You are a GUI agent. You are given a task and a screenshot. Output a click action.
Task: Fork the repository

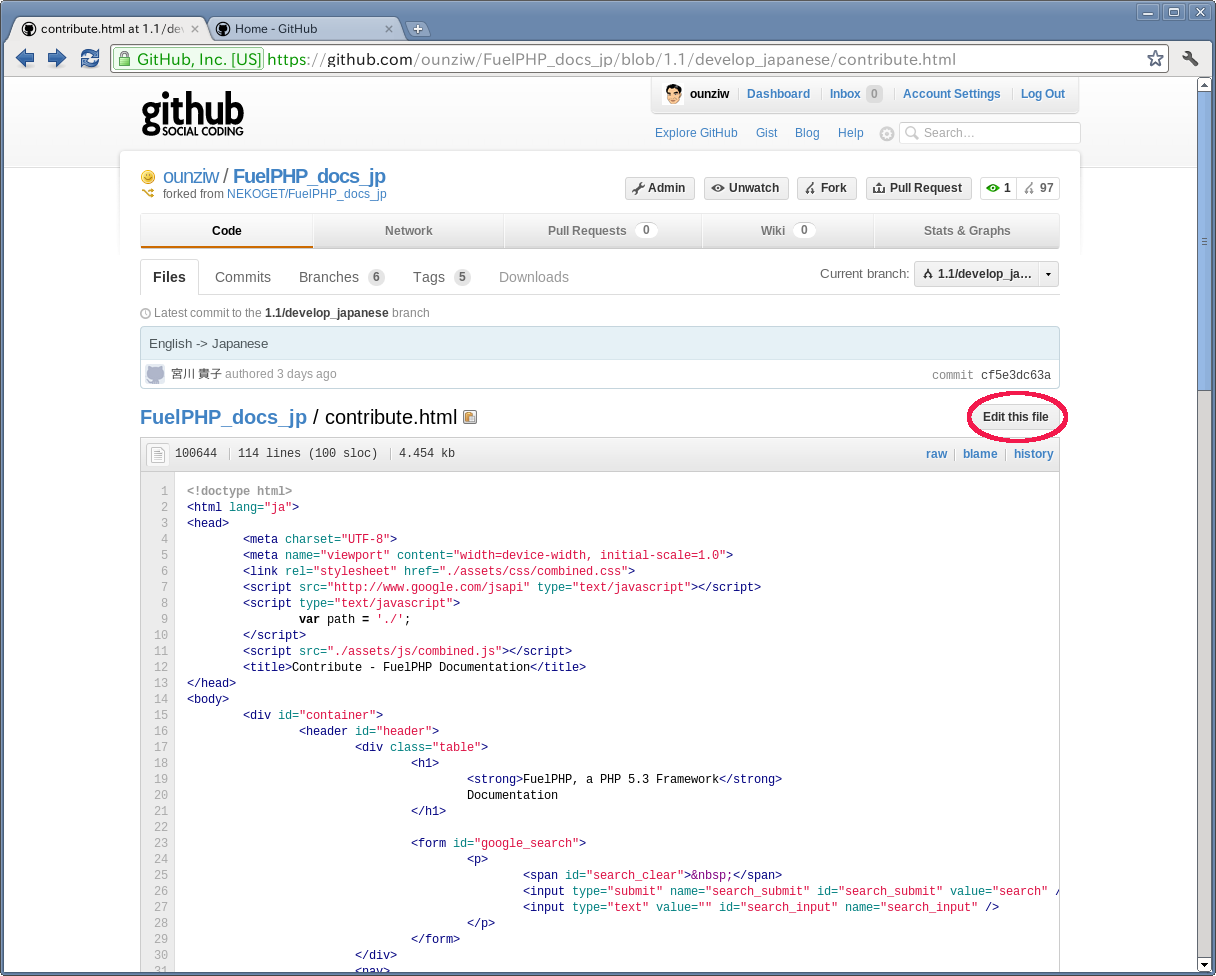(x=826, y=188)
